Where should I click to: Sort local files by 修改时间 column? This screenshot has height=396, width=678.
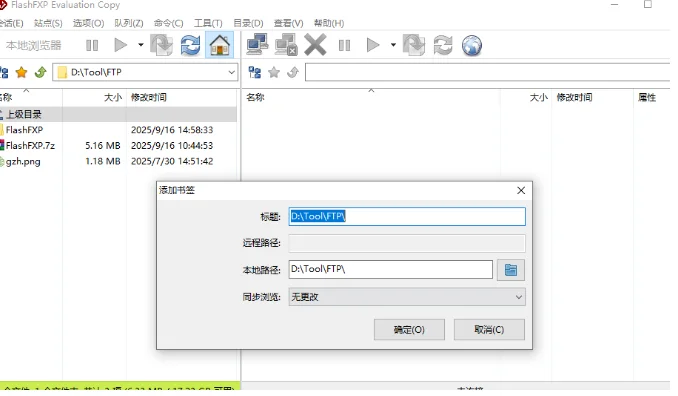182,98
